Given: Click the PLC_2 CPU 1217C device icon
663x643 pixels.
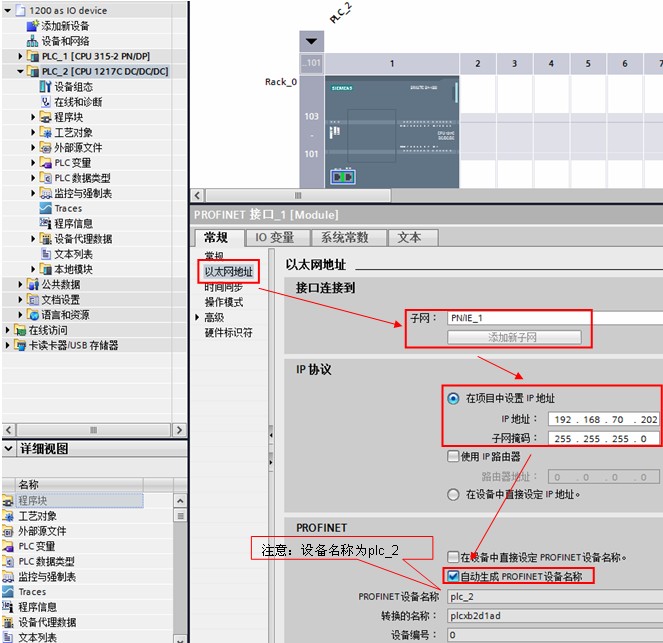Looking at the screenshot, I should [33, 71].
